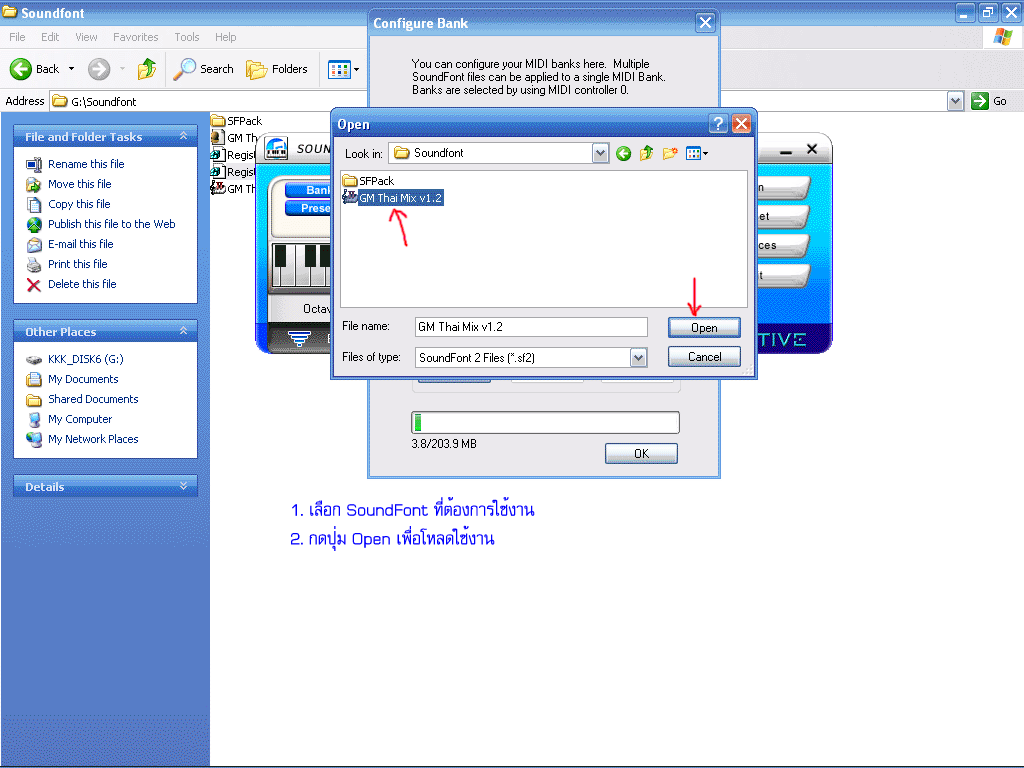This screenshot has width=1024, height=768.
Task: Click Move this file link
Action: [x=80, y=184]
